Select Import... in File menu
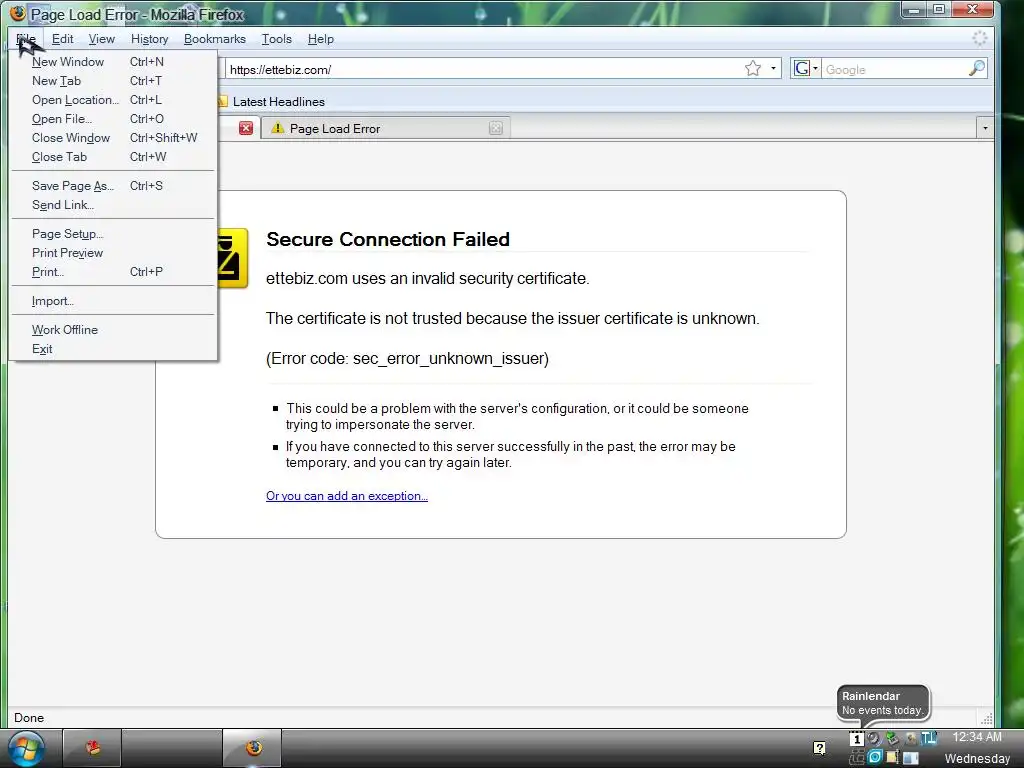The width and height of the screenshot is (1024, 768). pos(114,300)
